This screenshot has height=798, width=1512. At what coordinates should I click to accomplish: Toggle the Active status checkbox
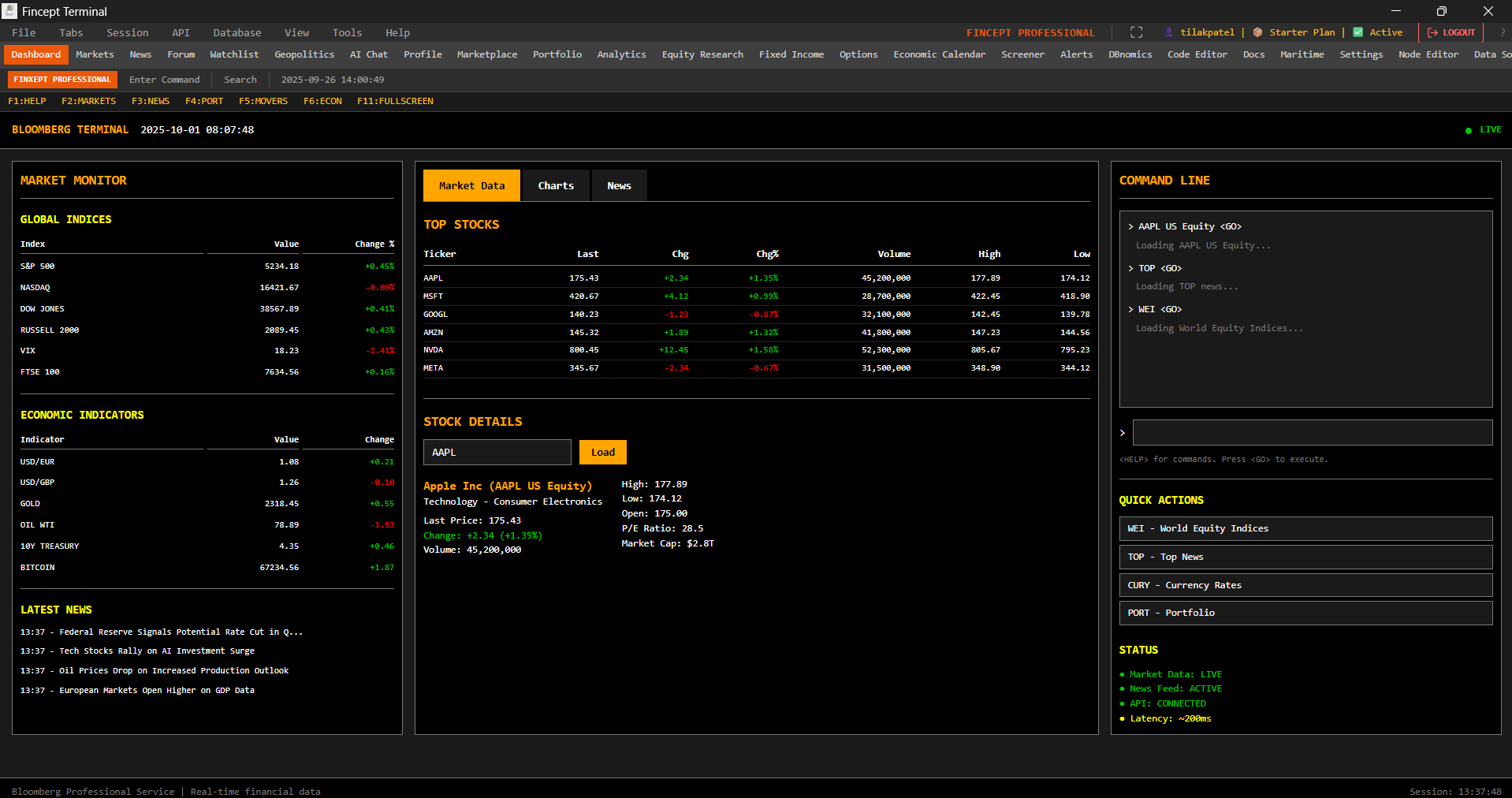pyautogui.click(x=1357, y=32)
